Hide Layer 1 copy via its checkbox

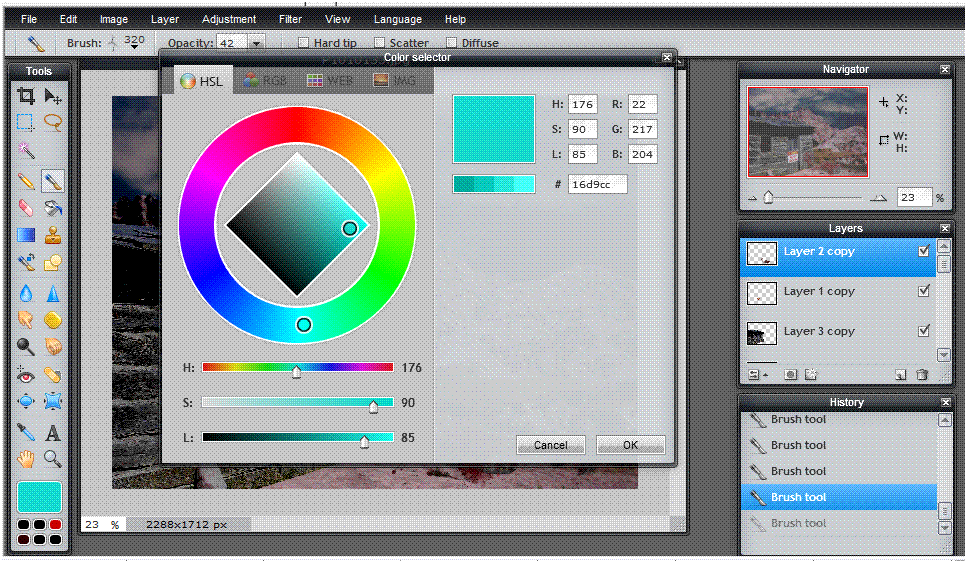[924, 291]
